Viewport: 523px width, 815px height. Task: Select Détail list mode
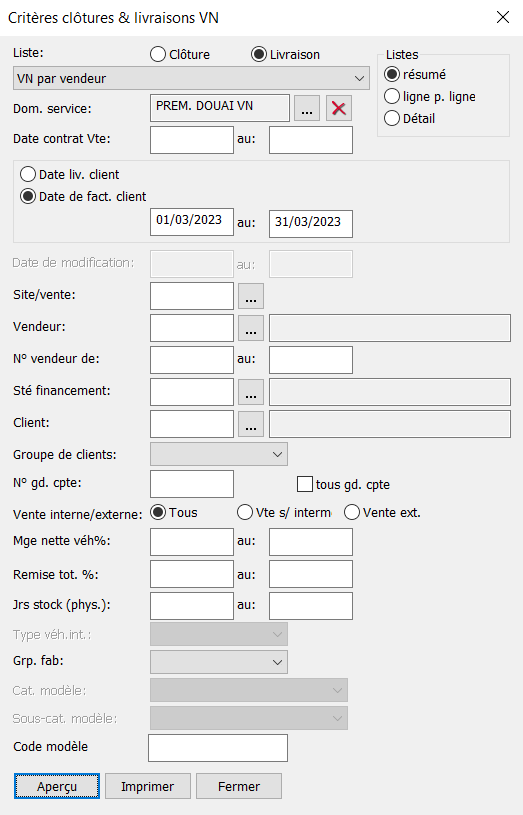pyautogui.click(x=410, y=119)
